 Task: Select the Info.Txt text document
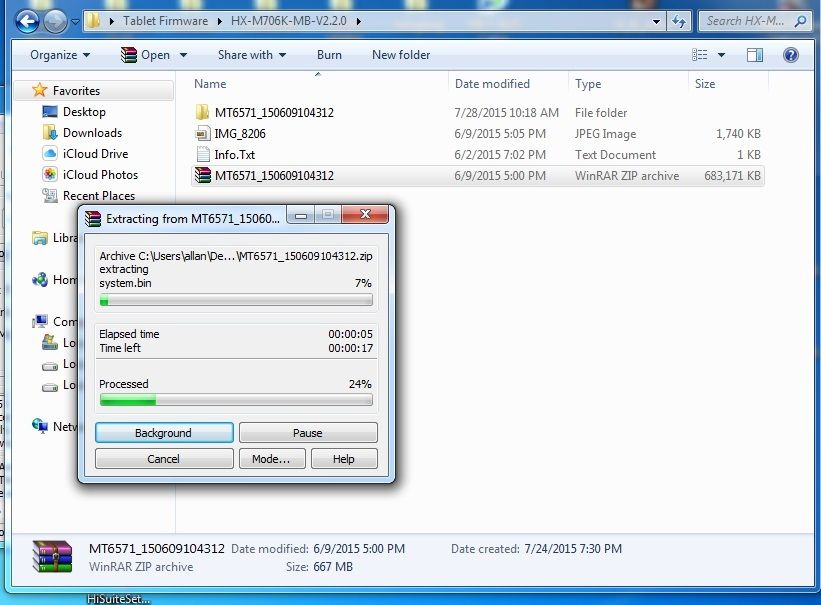(234, 155)
